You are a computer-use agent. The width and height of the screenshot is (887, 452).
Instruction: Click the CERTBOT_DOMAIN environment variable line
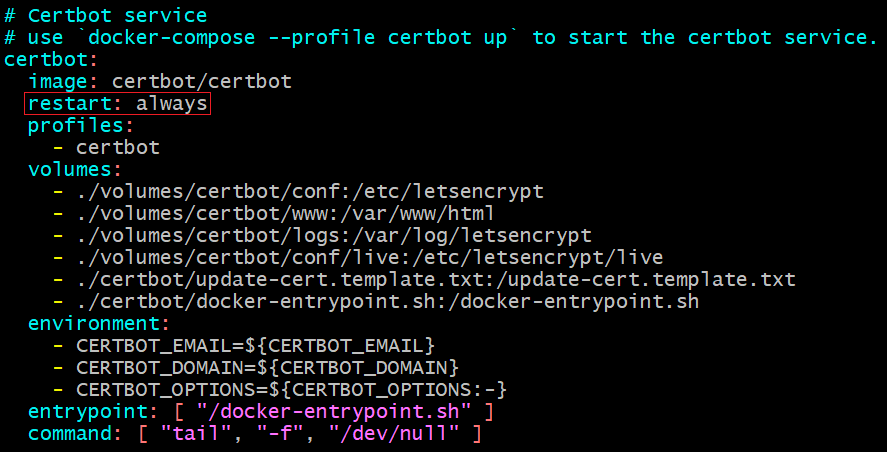pos(267,367)
